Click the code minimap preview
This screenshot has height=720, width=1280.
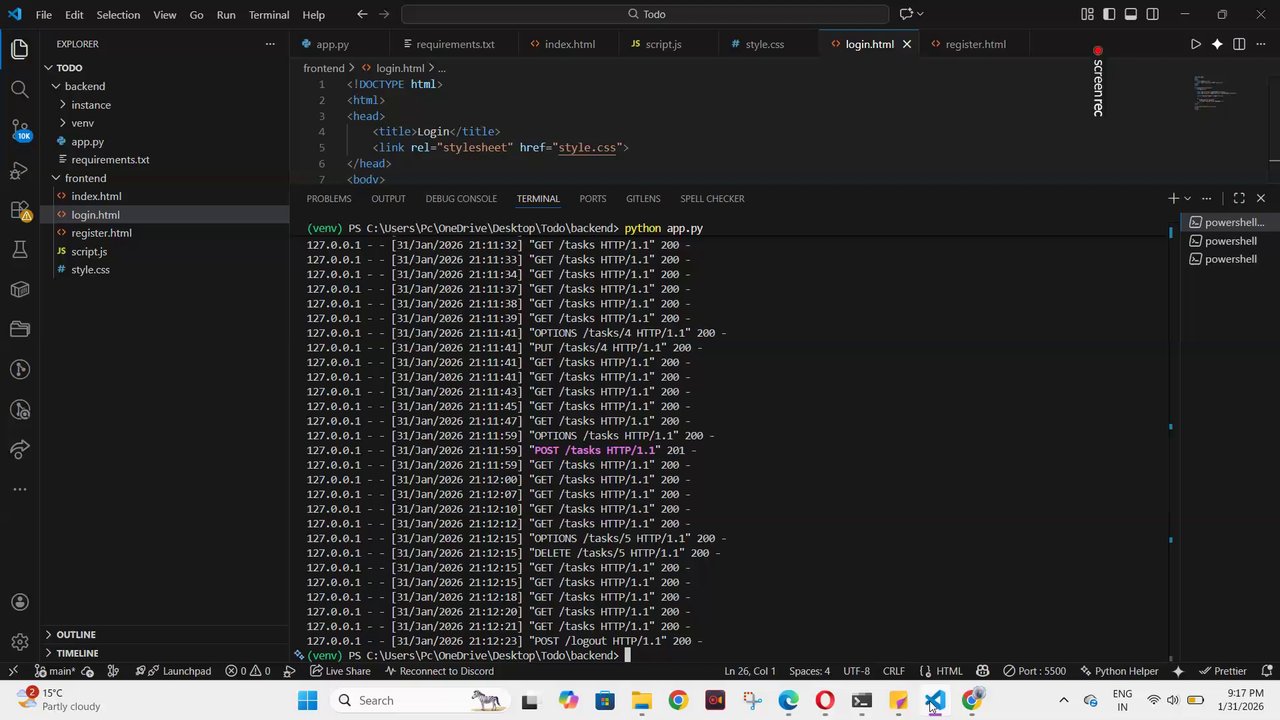(x=1217, y=92)
